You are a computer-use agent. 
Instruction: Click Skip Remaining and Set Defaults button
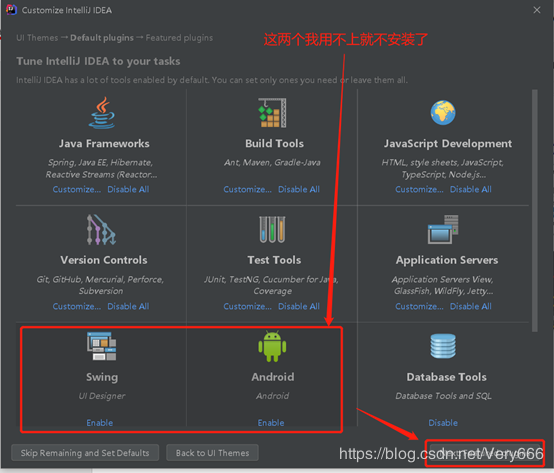85,453
